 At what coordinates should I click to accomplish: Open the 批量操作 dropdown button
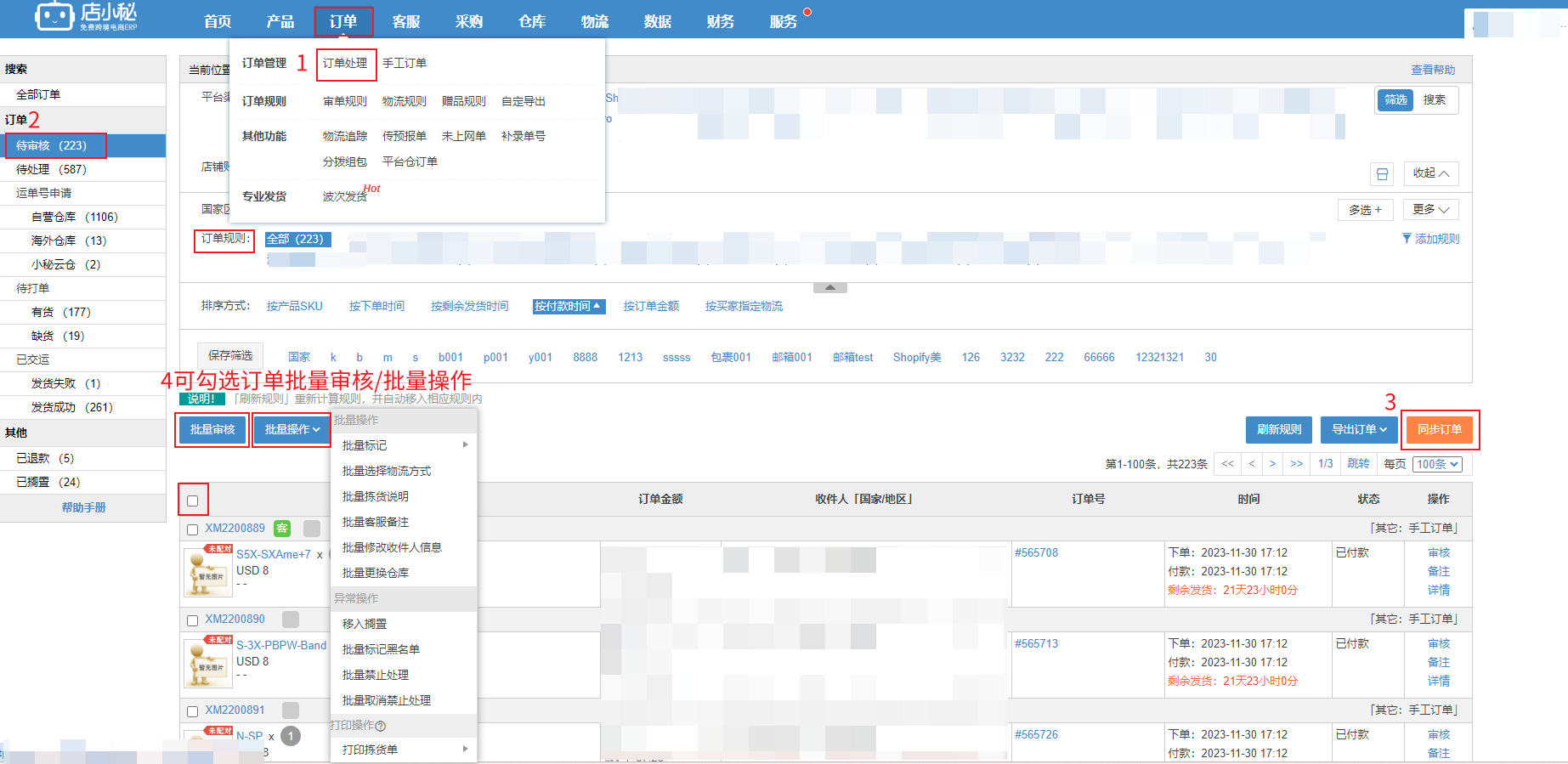pyautogui.click(x=292, y=430)
